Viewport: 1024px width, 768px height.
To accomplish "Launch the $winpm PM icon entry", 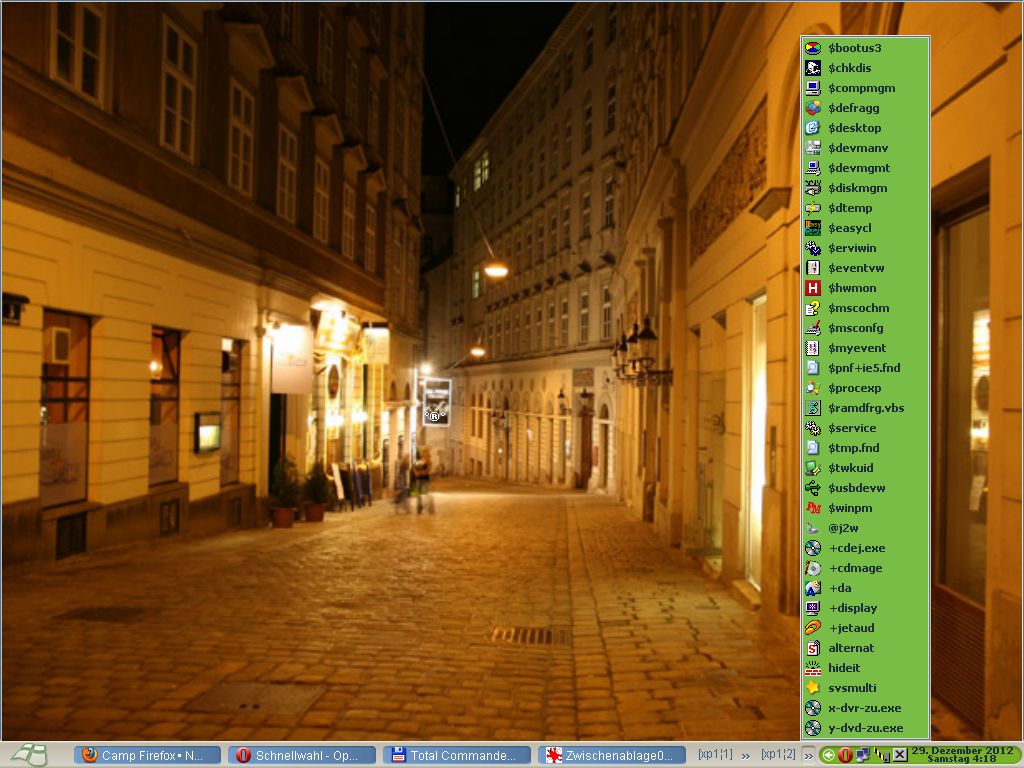I will coord(813,508).
